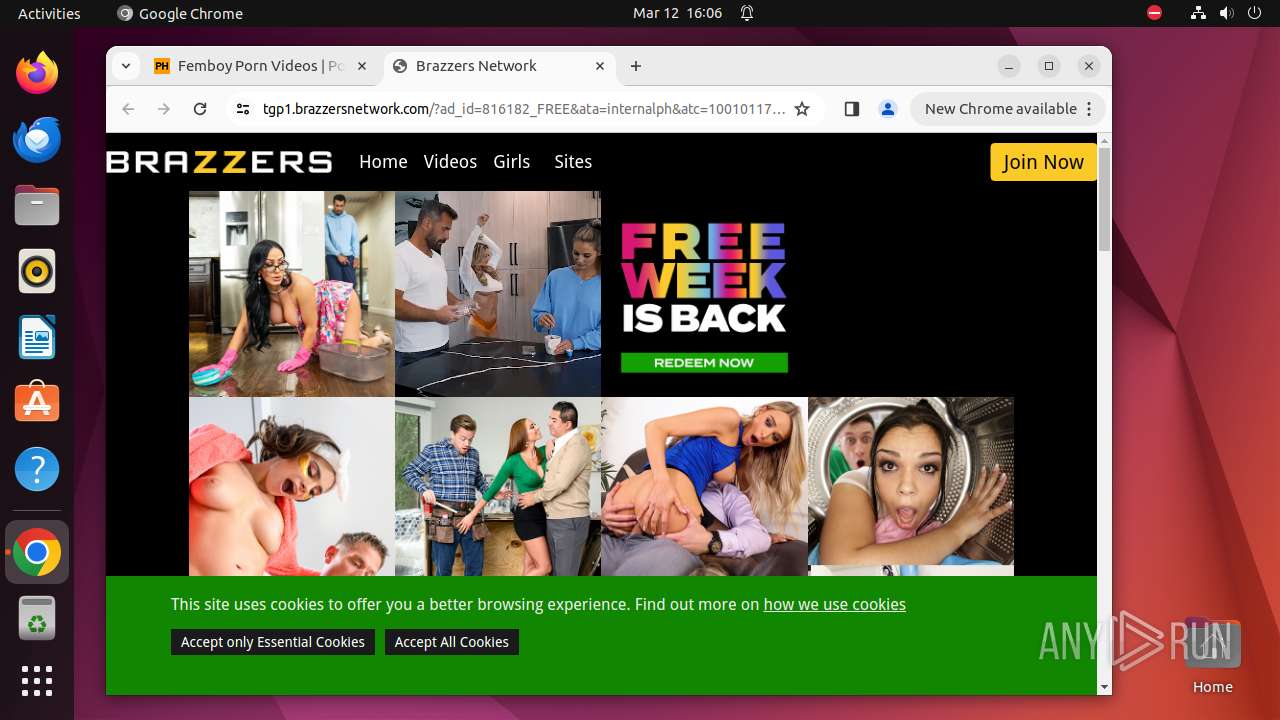1280x720 pixels.
Task: Click the Google Chrome dock icon
Action: pyautogui.click(x=37, y=552)
